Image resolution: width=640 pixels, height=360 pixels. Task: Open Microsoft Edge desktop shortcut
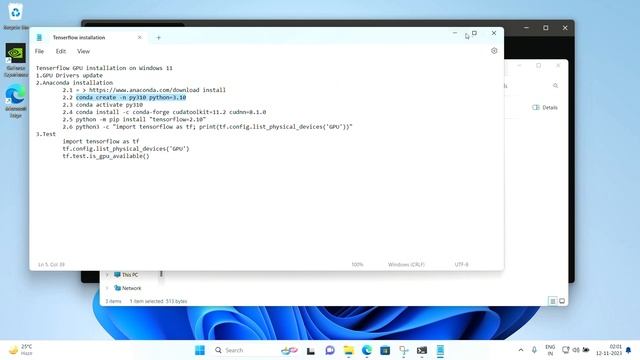point(16,101)
